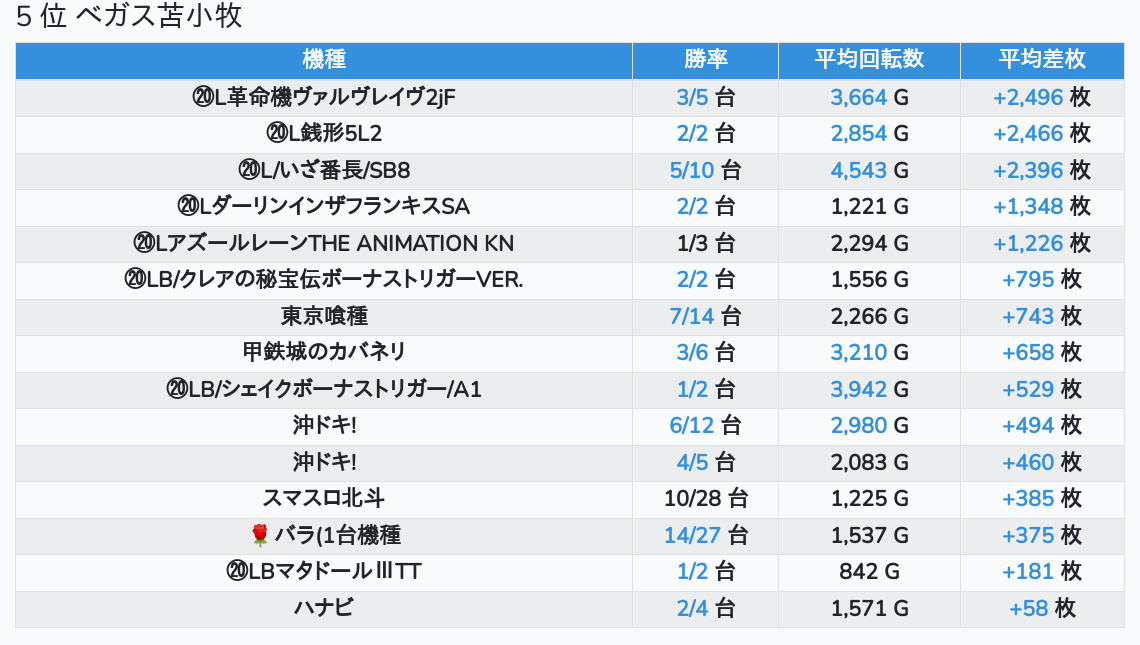The height and width of the screenshot is (645, 1140).
Task: Click the 甲鉄城のカバネリ machine name
Action: [324, 353]
